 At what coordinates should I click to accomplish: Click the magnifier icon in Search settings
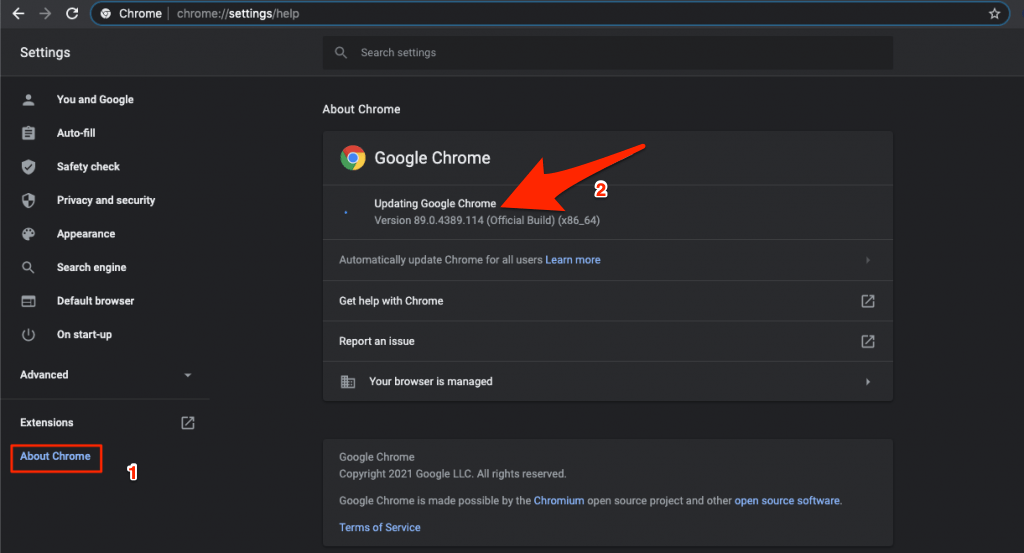click(341, 52)
